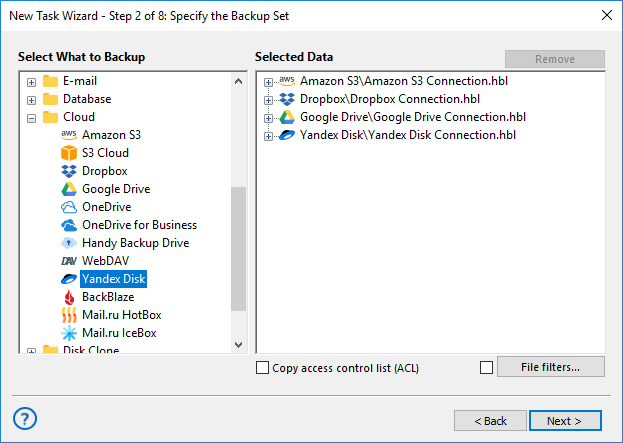Click the WebDAV DAV icon
Viewport: 623px width, 443px height.
click(x=69, y=261)
